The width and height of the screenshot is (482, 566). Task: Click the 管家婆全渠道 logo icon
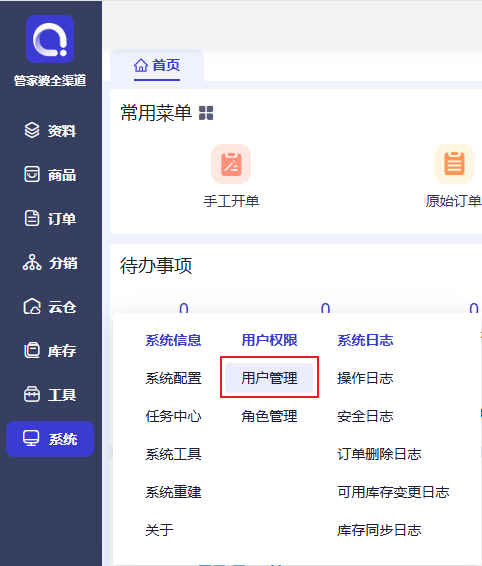tap(50, 39)
